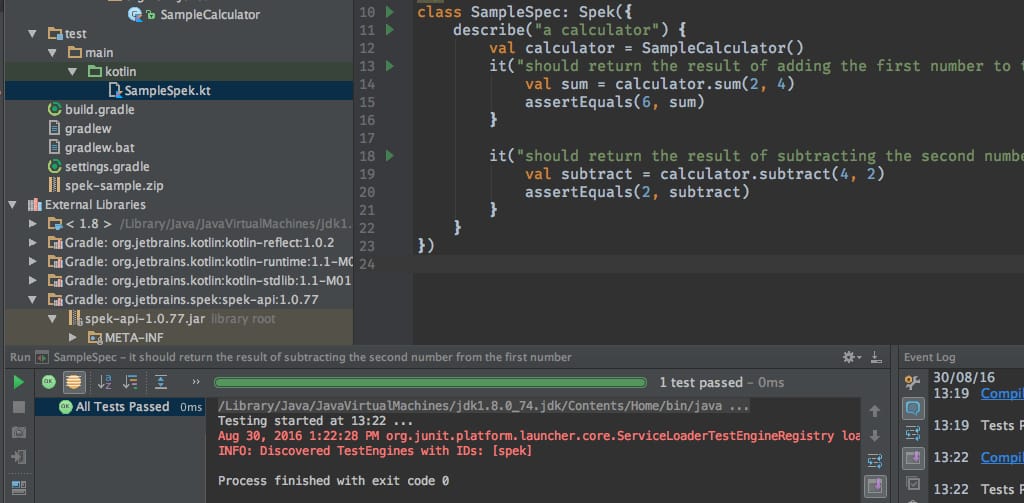Select build.gradle in project tree
The height and width of the screenshot is (503, 1024).
[99, 110]
